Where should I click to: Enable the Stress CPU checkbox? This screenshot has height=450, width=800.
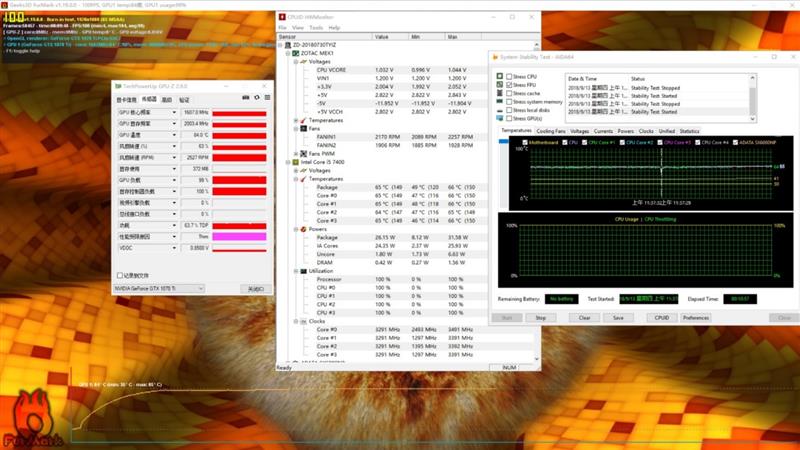click(509, 77)
